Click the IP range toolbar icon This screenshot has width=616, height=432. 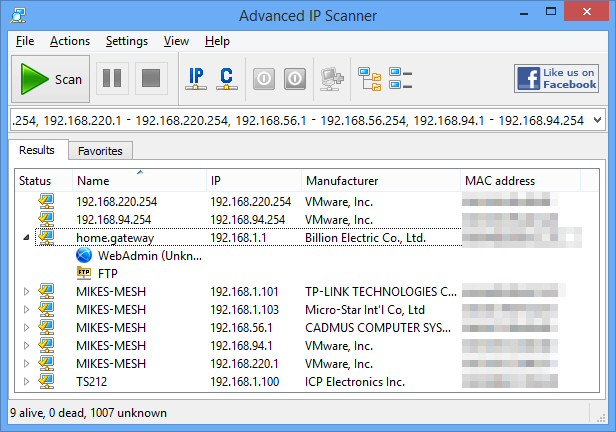tap(196, 78)
